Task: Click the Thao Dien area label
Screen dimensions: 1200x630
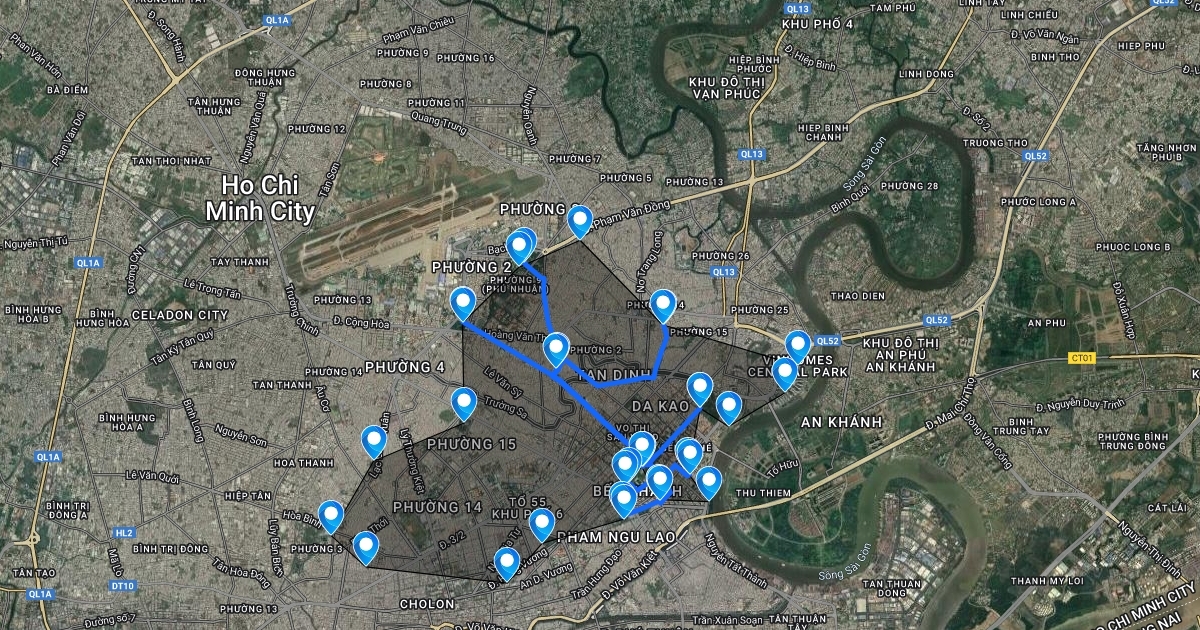Action: tap(859, 296)
